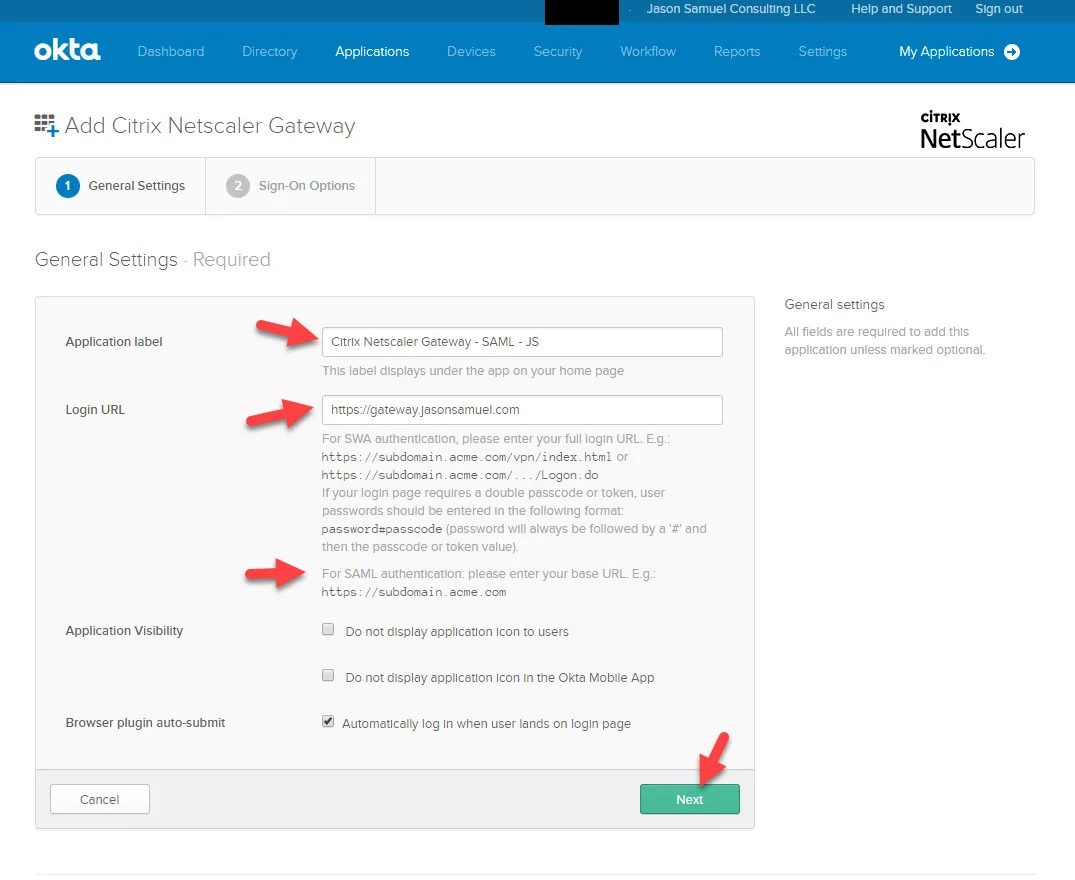Click 'This label displays under the app' hint
This screenshot has height=880, width=1075.
(x=473, y=371)
